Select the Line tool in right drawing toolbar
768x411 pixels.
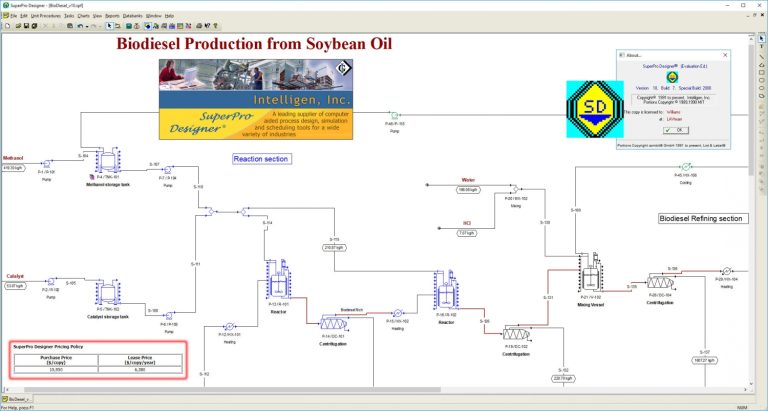click(x=762, y=55)
